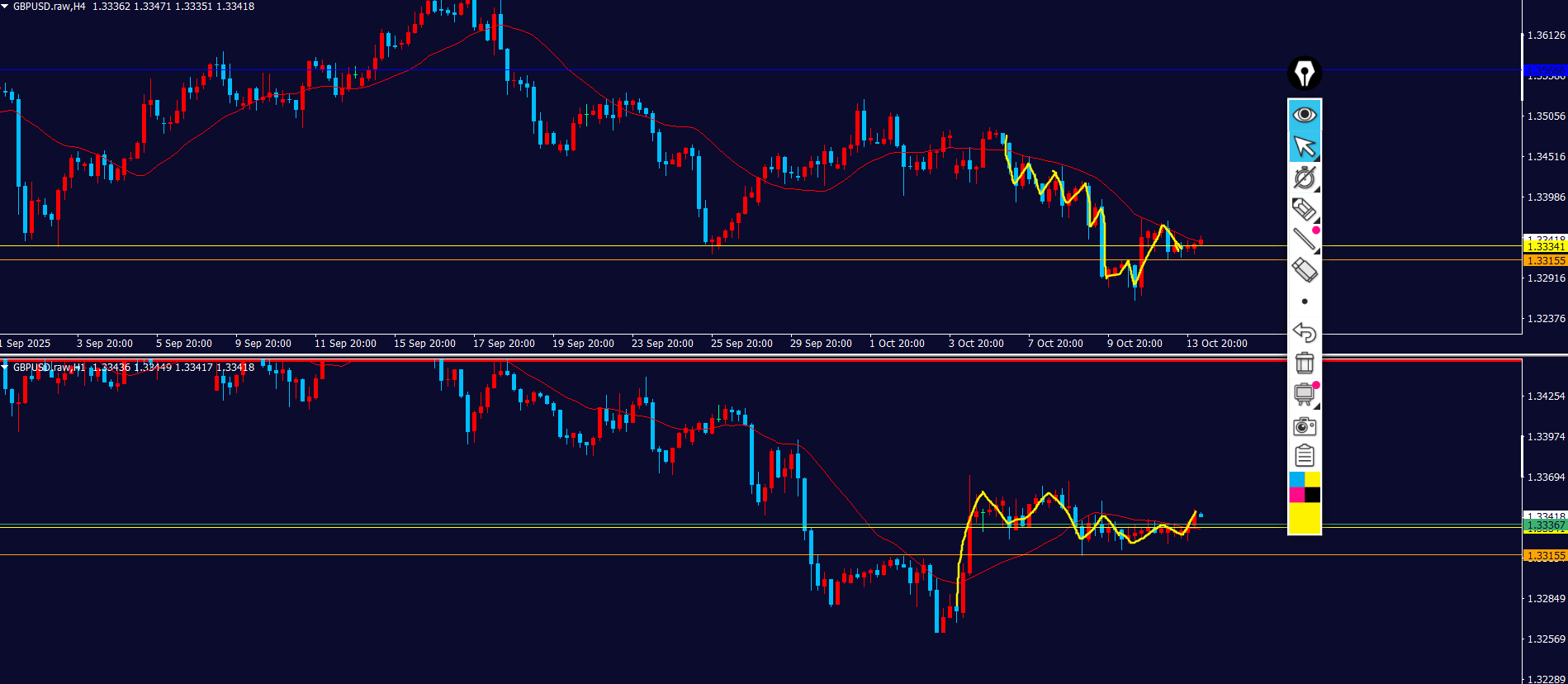Select the eraser tool
This screenshot has width=1568, height=684.
pos(1304,270)
